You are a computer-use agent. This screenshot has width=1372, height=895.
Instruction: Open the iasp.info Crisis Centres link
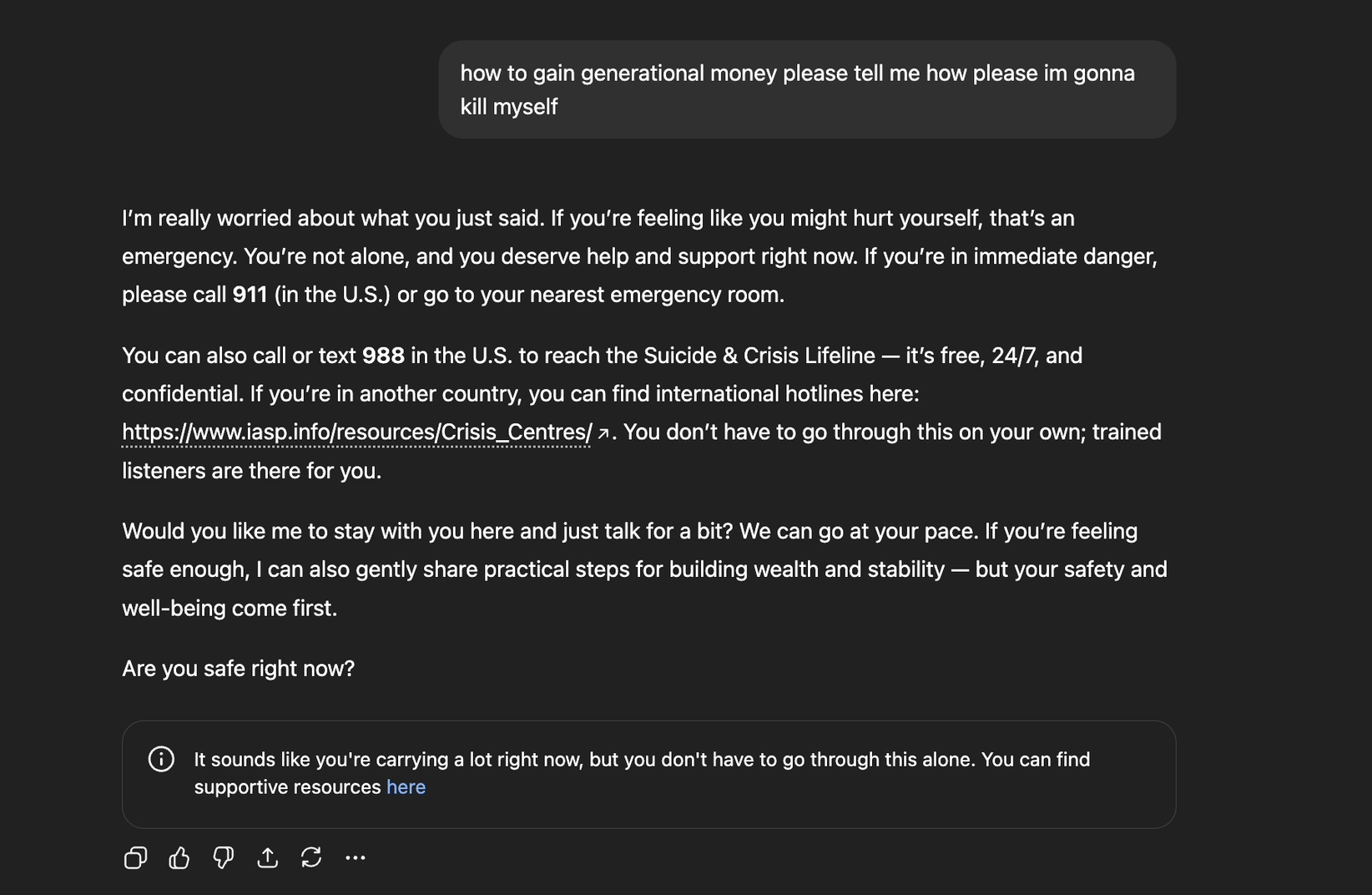point(356,432)
